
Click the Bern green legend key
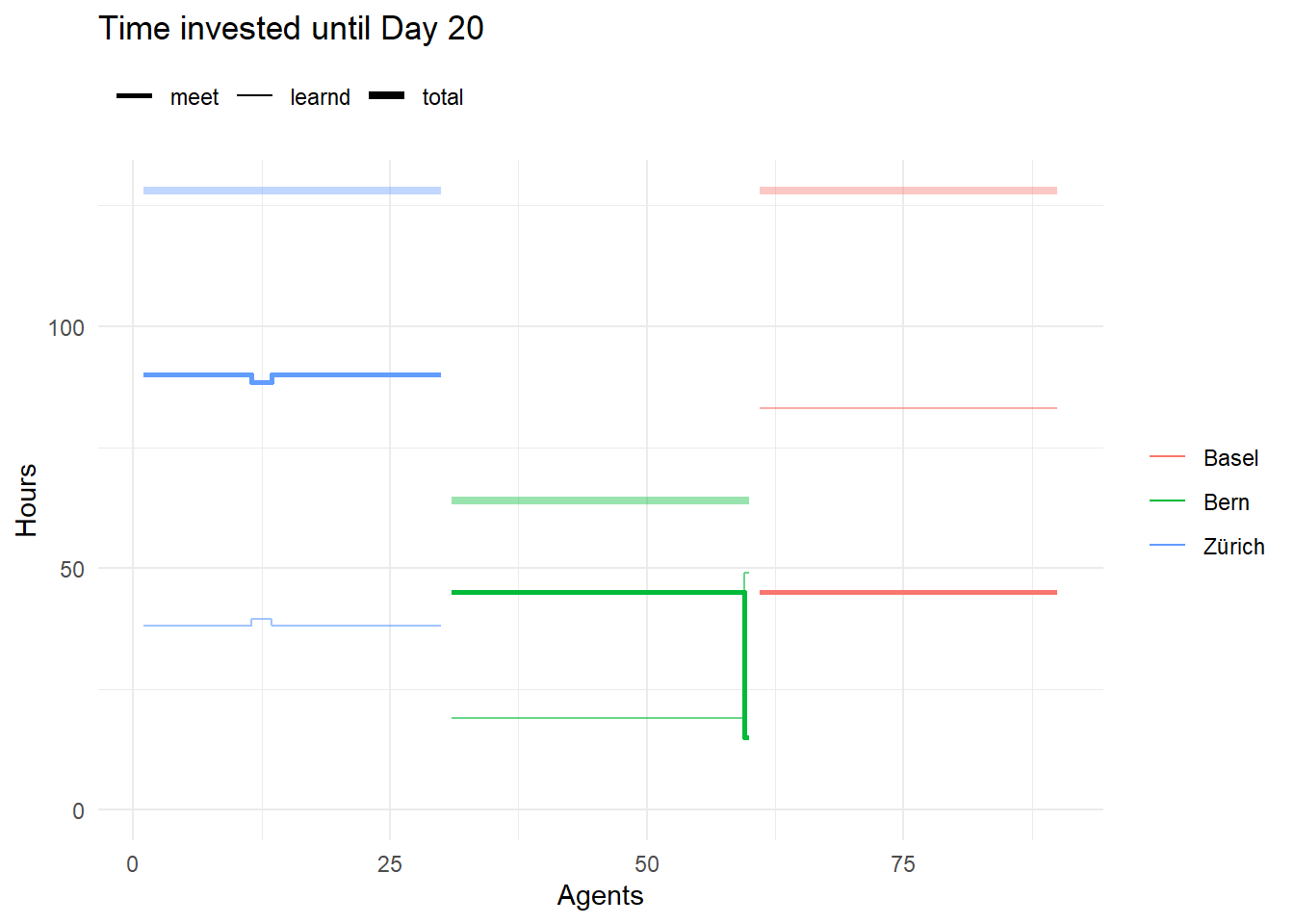click(x=1167, y=501)
